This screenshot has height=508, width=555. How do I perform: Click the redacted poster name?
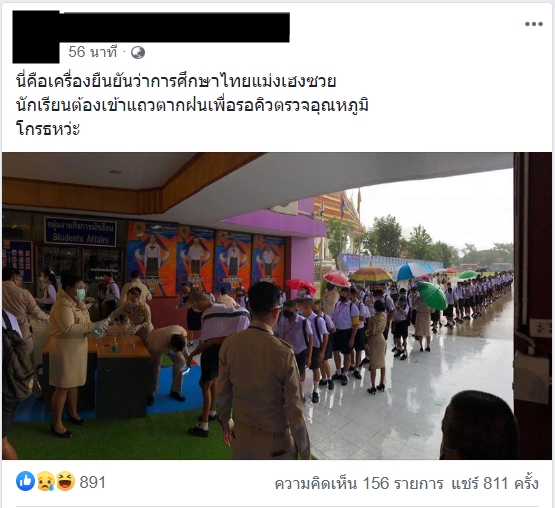pyautogui.click(x=175, y=27)
